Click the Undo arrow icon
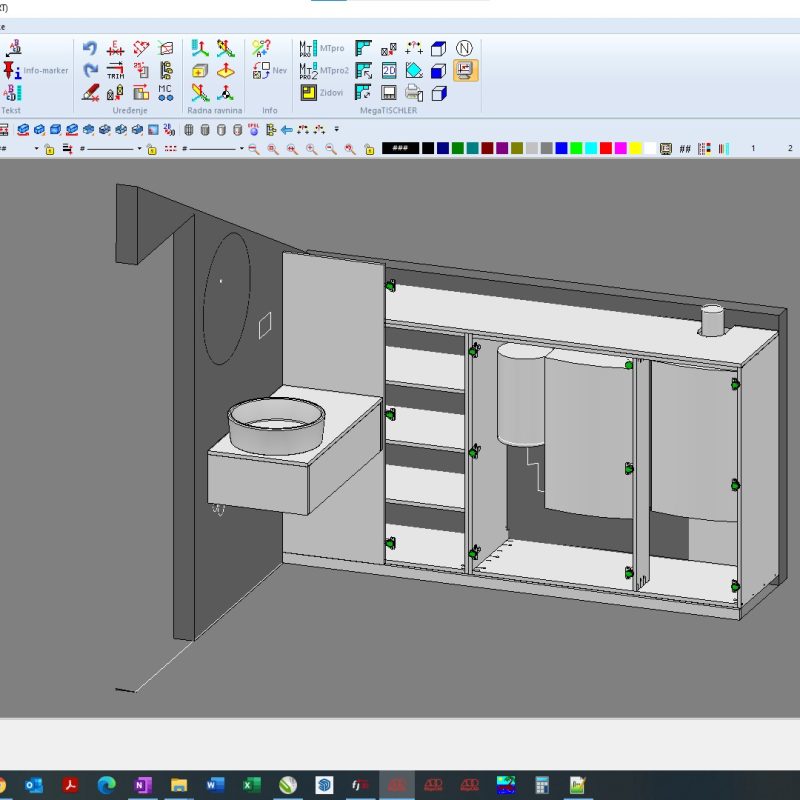800x800 pixels. 90,48
